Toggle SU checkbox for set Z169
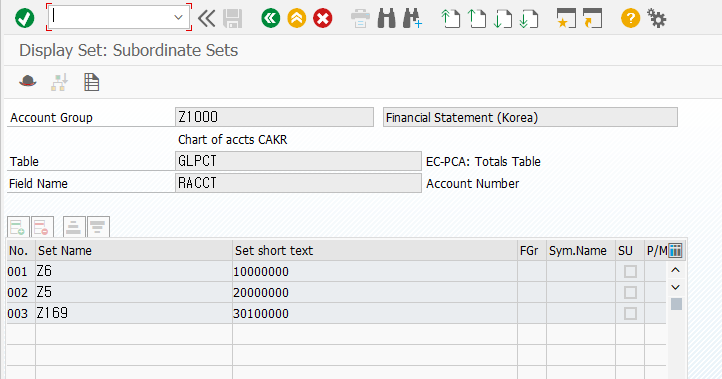This screenshot has height=379, width=722. coord(630,314)
